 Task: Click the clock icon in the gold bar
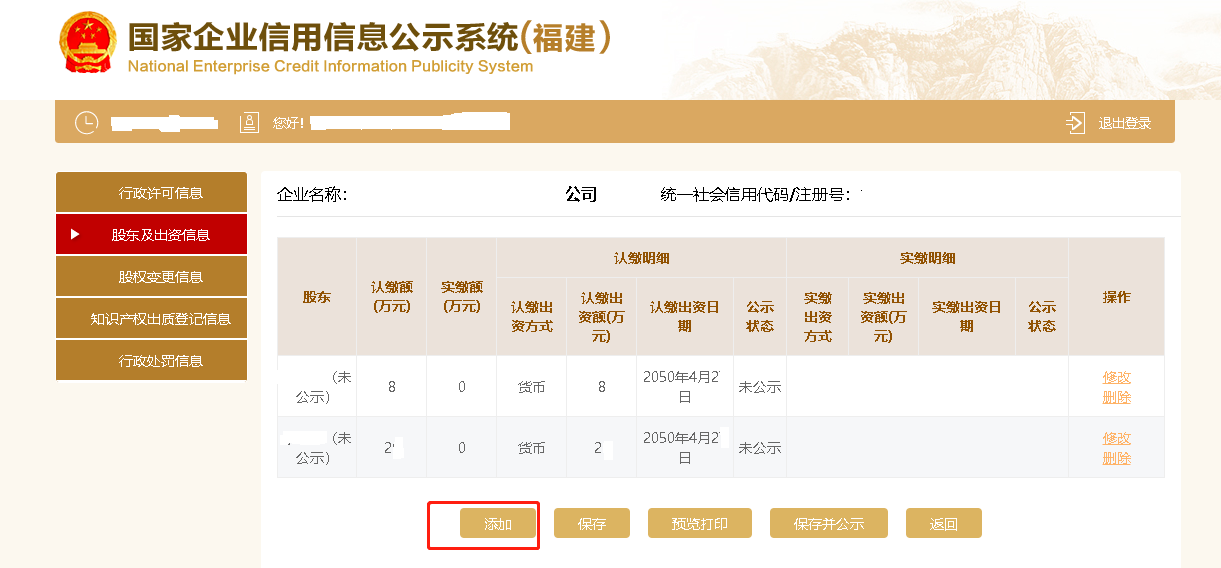[87, 122]
